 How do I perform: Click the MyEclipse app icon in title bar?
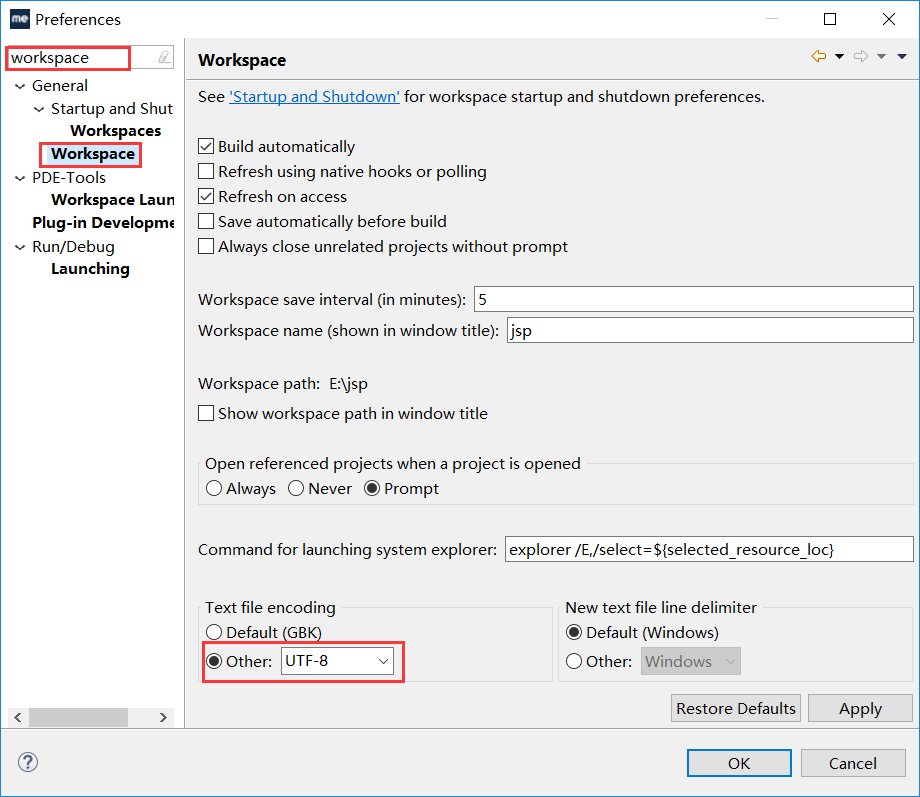click(x=19, y=19)
